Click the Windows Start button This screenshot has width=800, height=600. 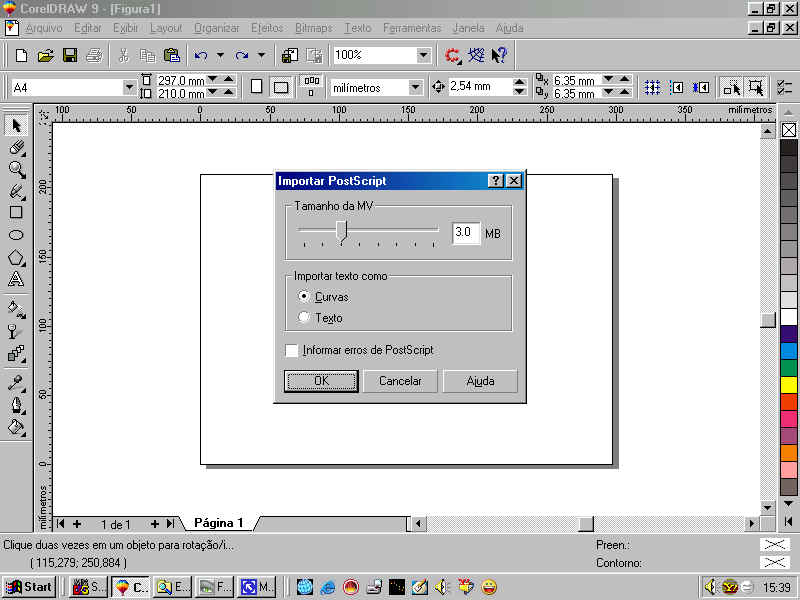click(30, 587)
